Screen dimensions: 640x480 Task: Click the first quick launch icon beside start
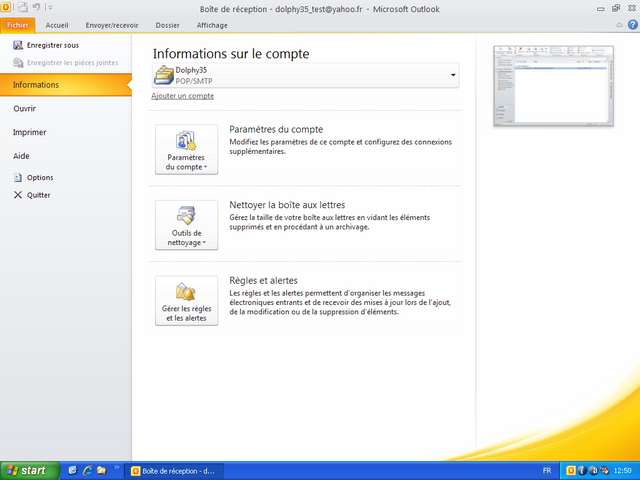(x=73, y=470)
